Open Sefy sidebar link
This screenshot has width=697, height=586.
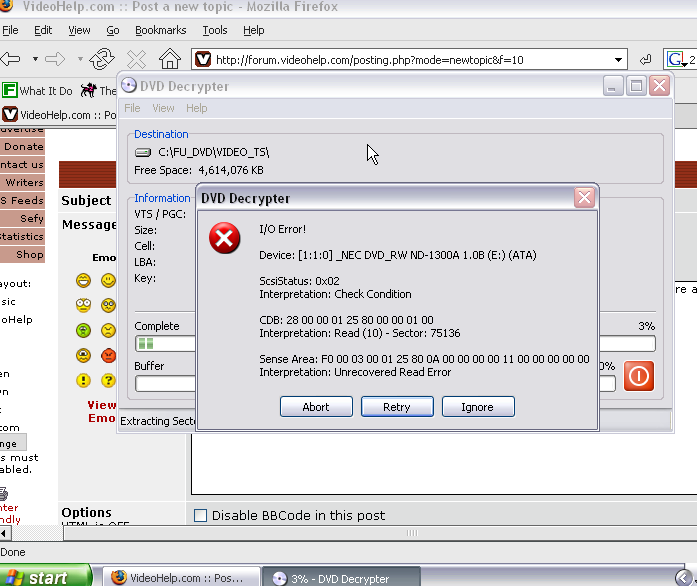31,218
